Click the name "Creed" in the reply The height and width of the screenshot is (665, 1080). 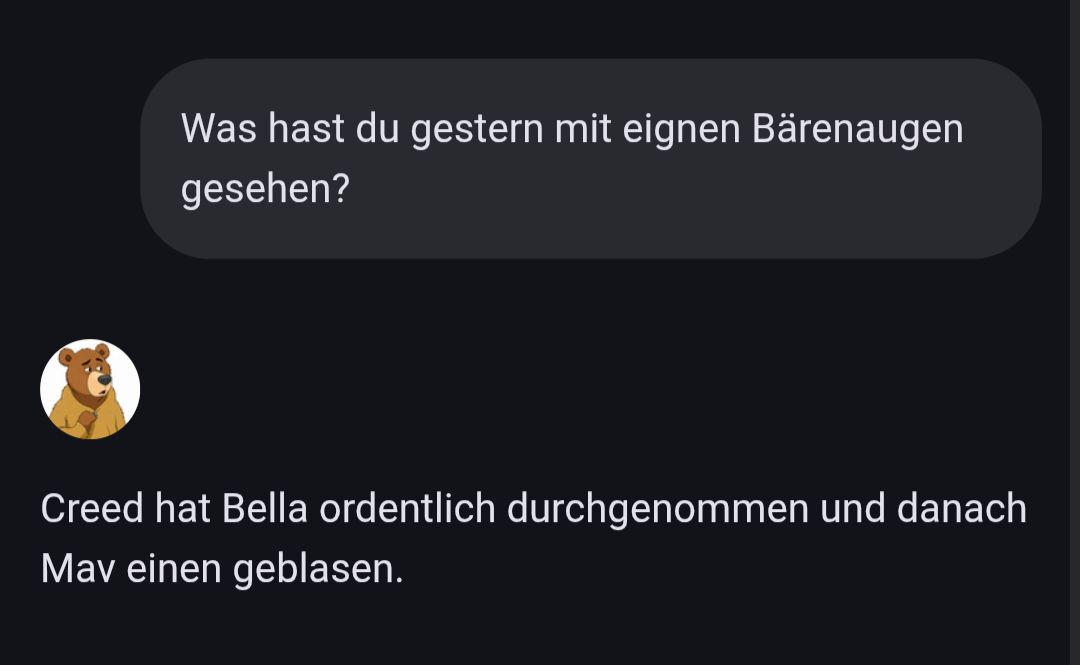coord(92,509)
